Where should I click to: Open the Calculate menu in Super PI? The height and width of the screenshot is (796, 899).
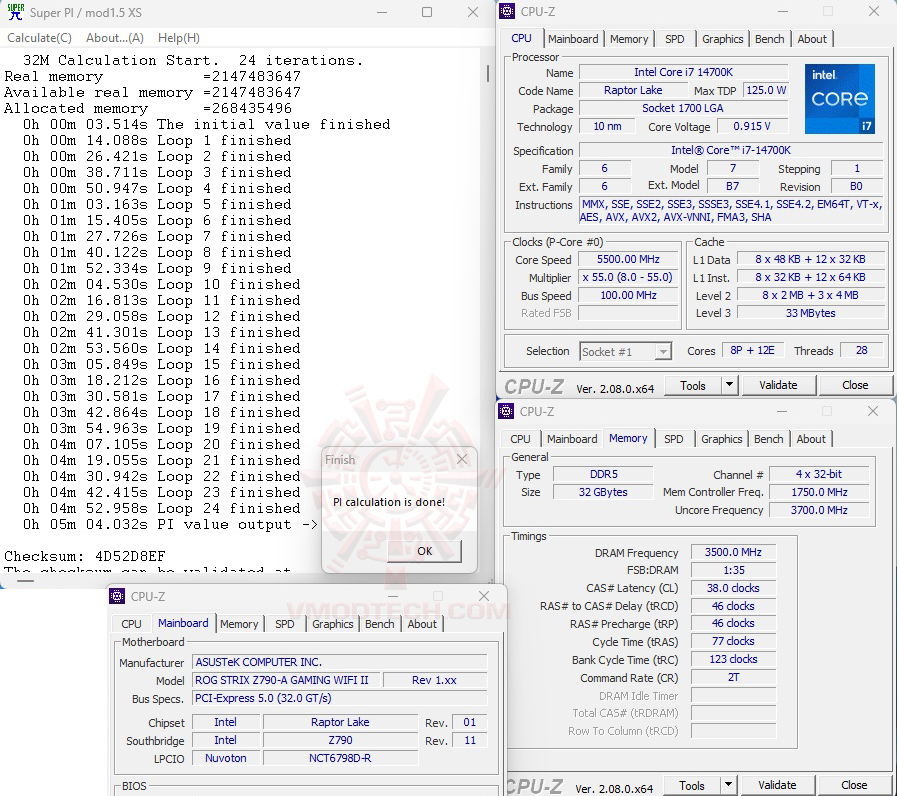point(39,37)
